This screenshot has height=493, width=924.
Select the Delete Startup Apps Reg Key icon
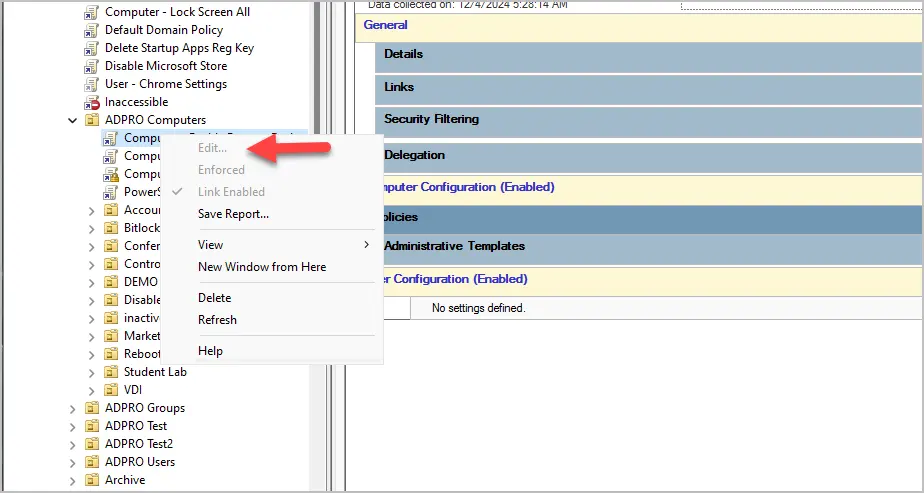pyautogui.click(x=91, y=48)
